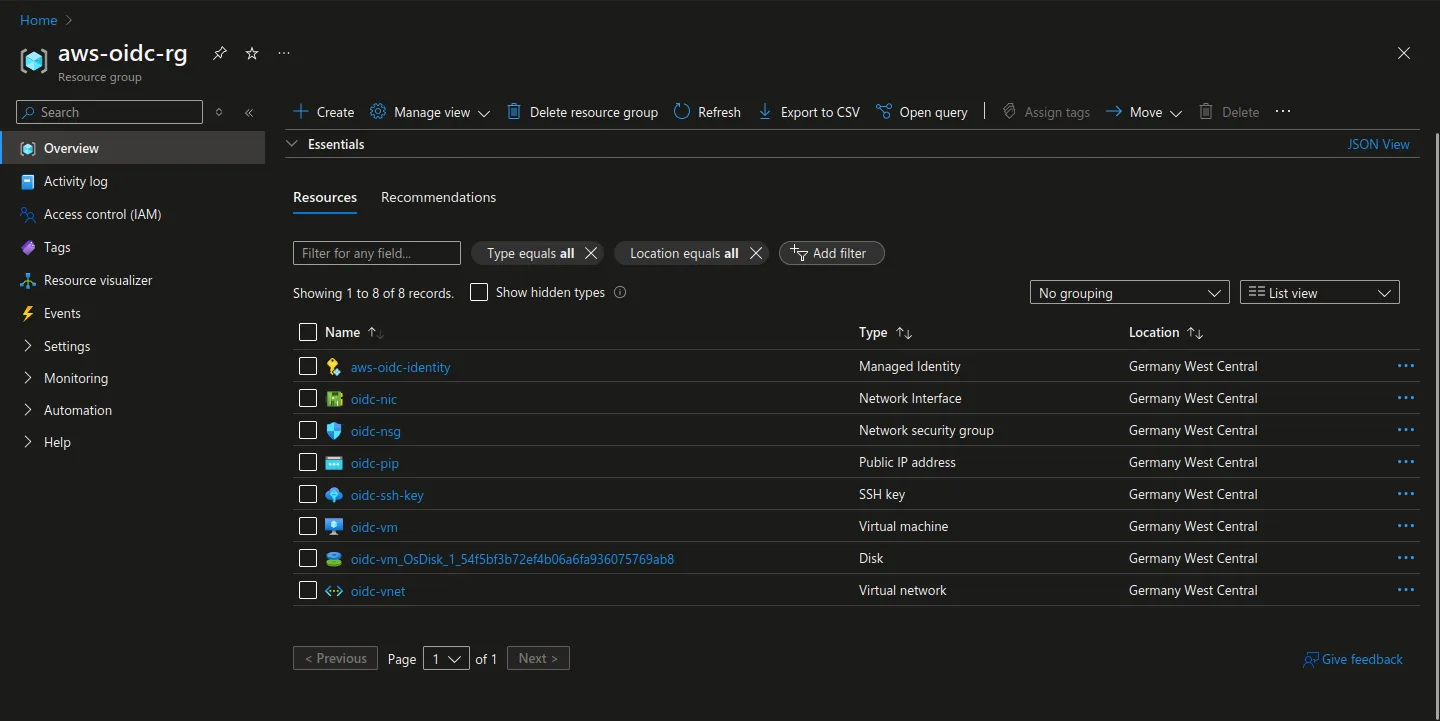
Task: Open the Resource visualizer from the sidebar
Action: pos(98,281)
